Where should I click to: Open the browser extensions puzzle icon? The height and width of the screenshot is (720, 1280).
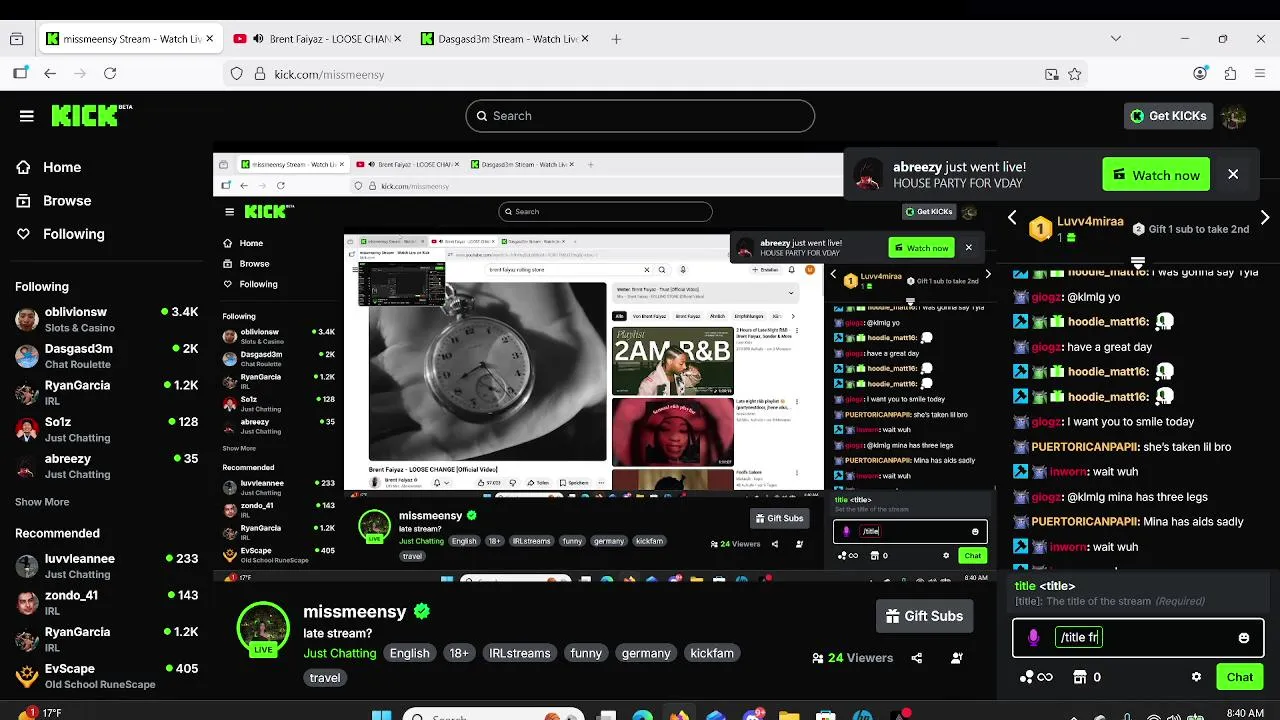click(1231, 74)
